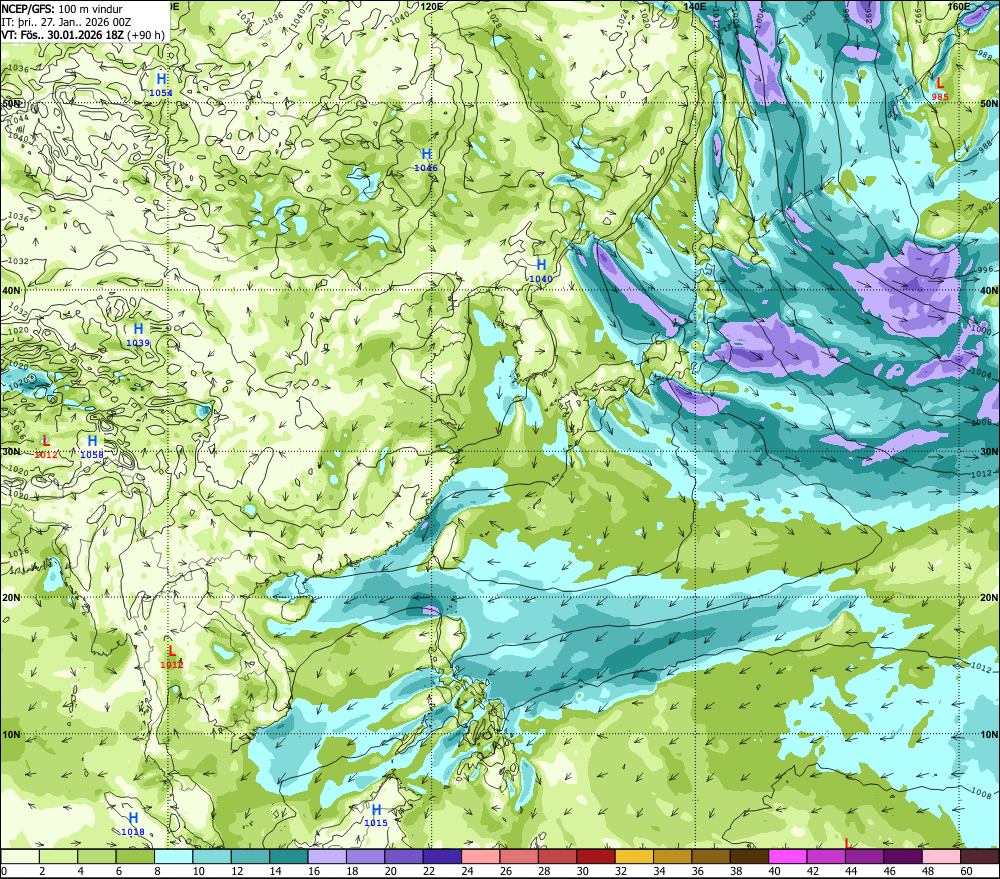Click the '48' legend scale value

(x=928, y=871)
